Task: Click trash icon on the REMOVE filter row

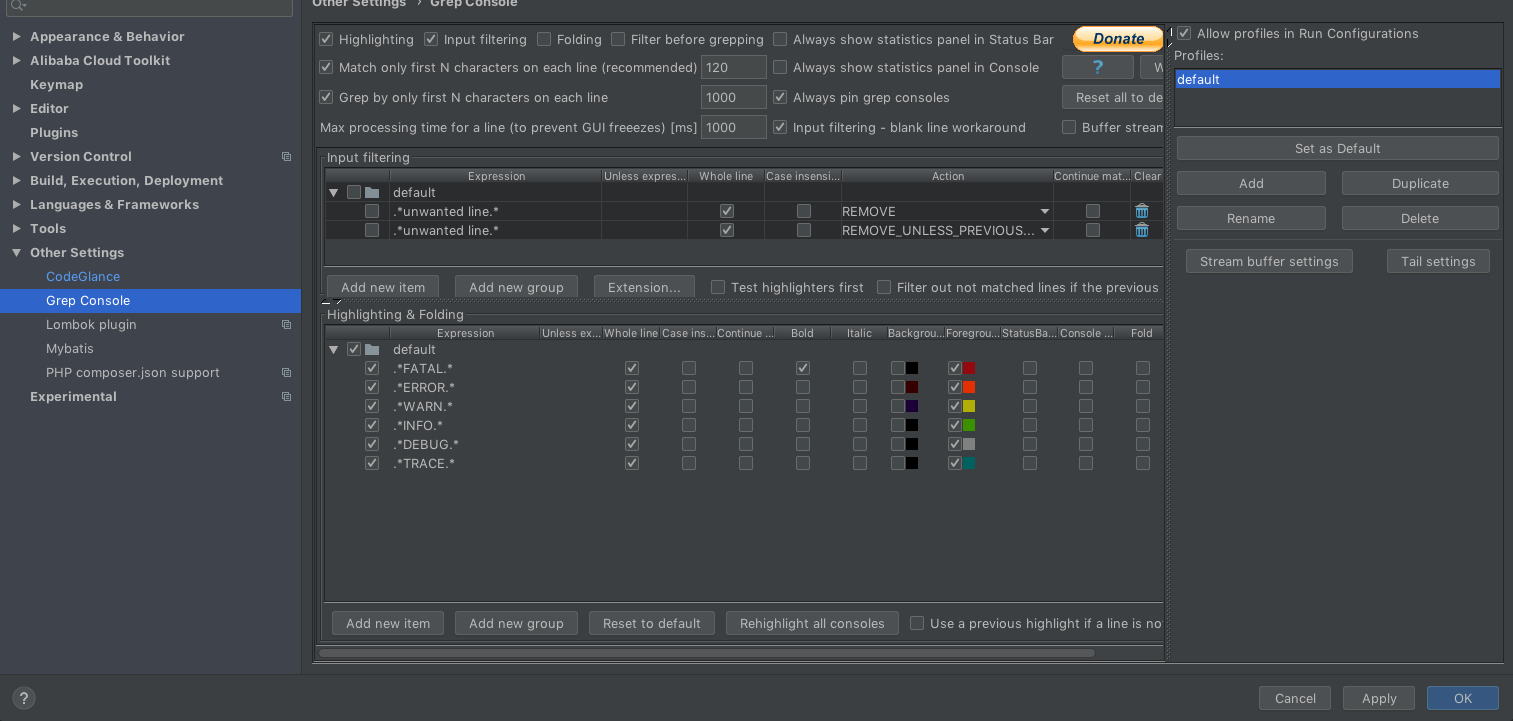Action: (x=1141, y=211)
